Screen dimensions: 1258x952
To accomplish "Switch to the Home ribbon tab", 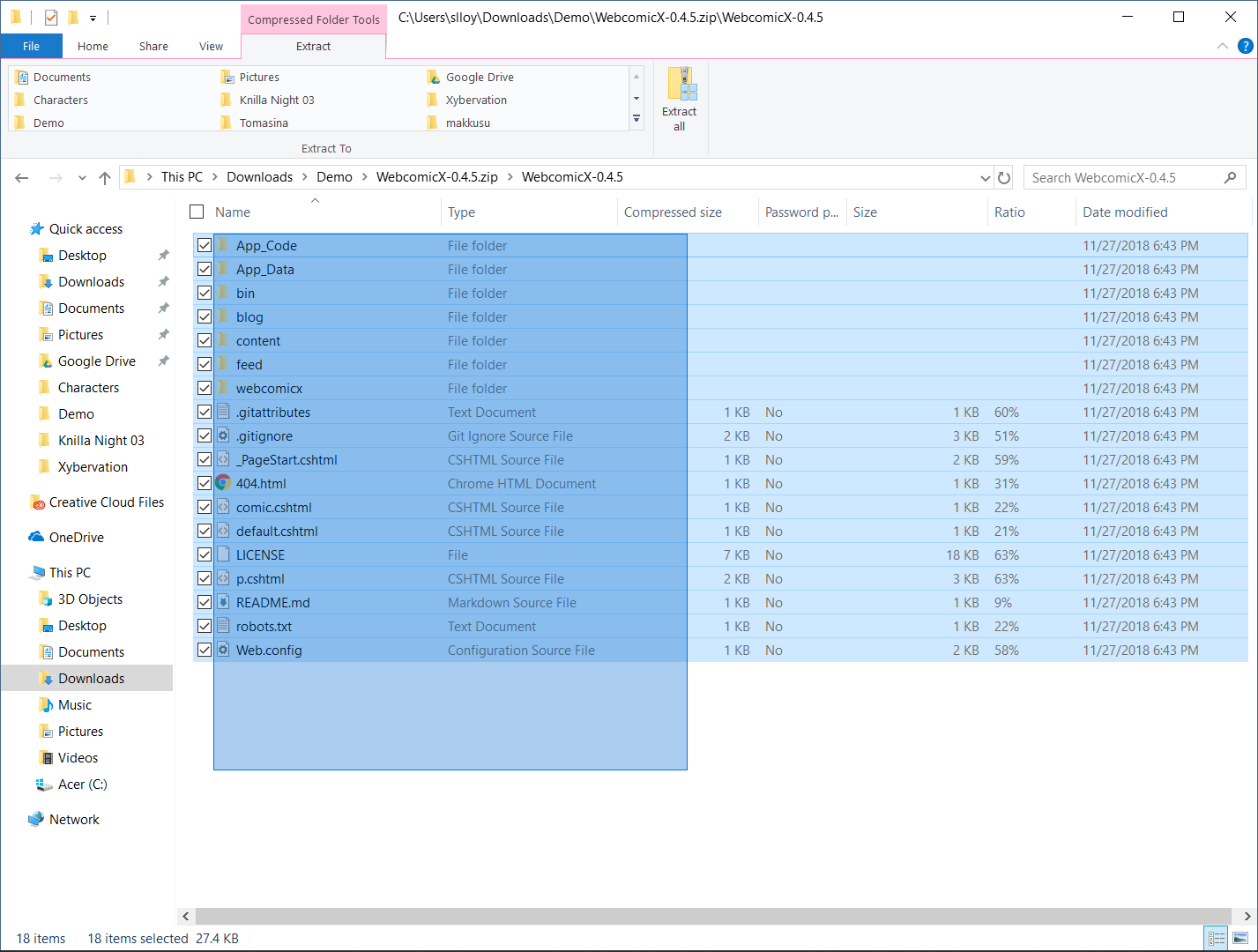I will [93, 46].
